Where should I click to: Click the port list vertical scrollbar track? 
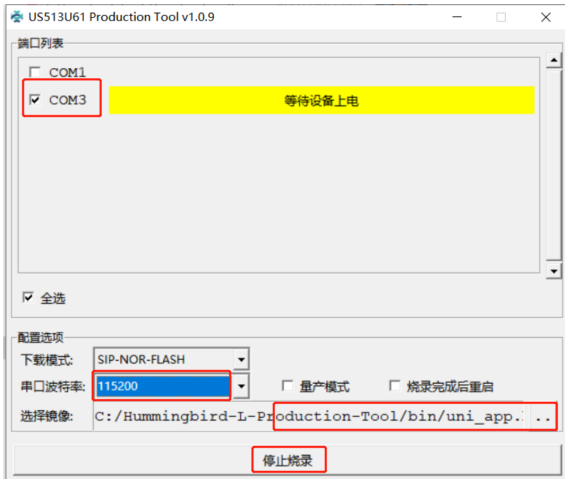pos(554,165)
